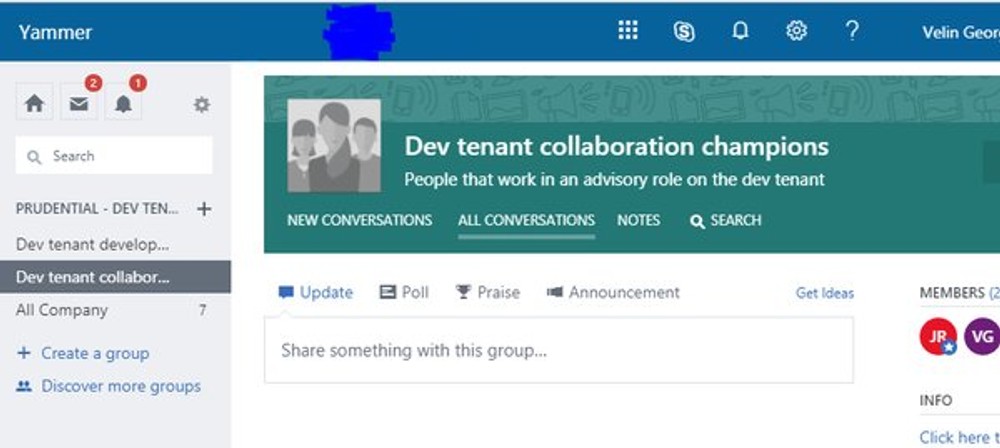Select the Dev tenant collabor... group
This screenshot has height=448, width=1000.
[x=115, y=277]
